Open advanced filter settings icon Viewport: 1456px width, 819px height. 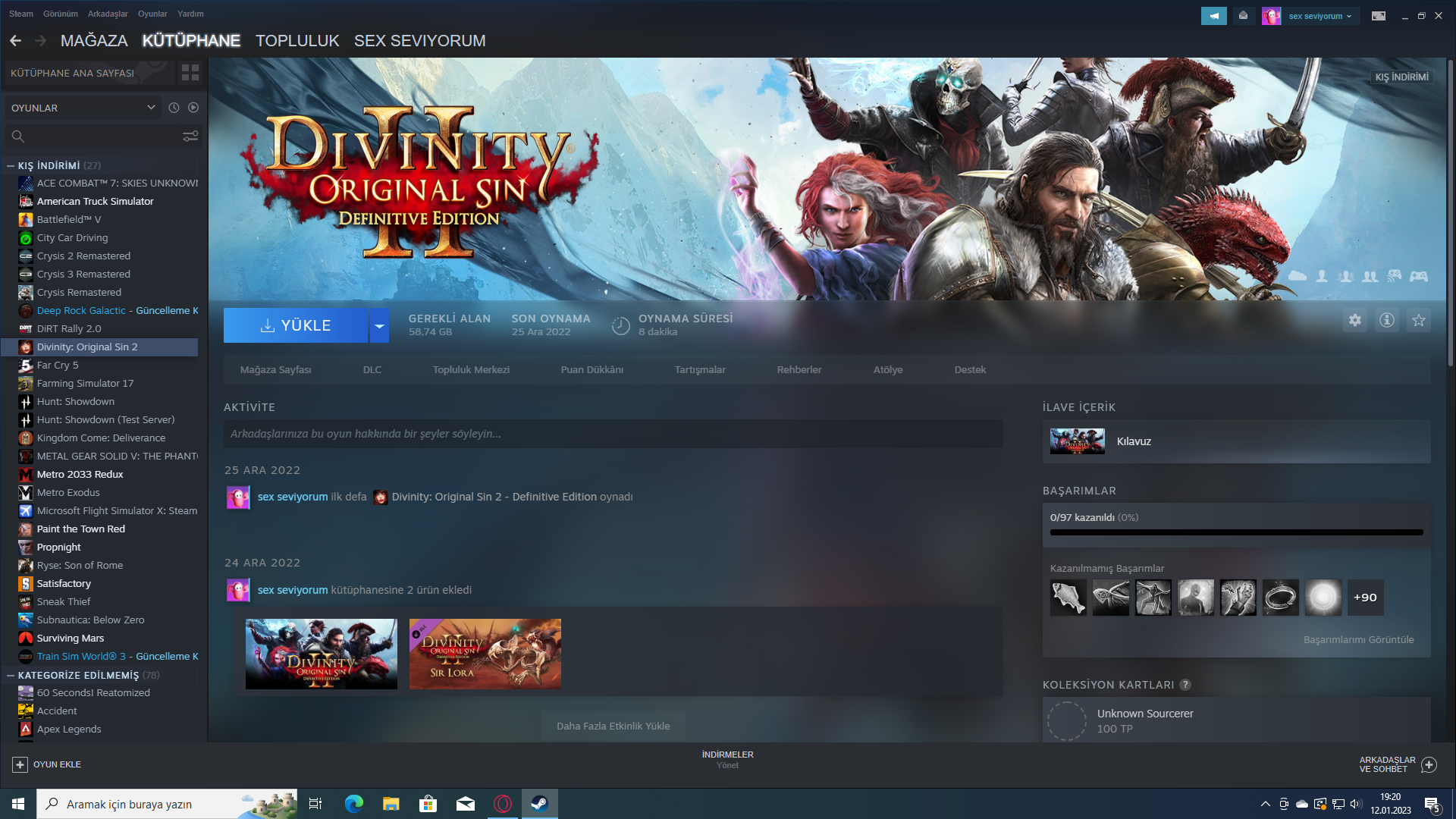[190, 136]
